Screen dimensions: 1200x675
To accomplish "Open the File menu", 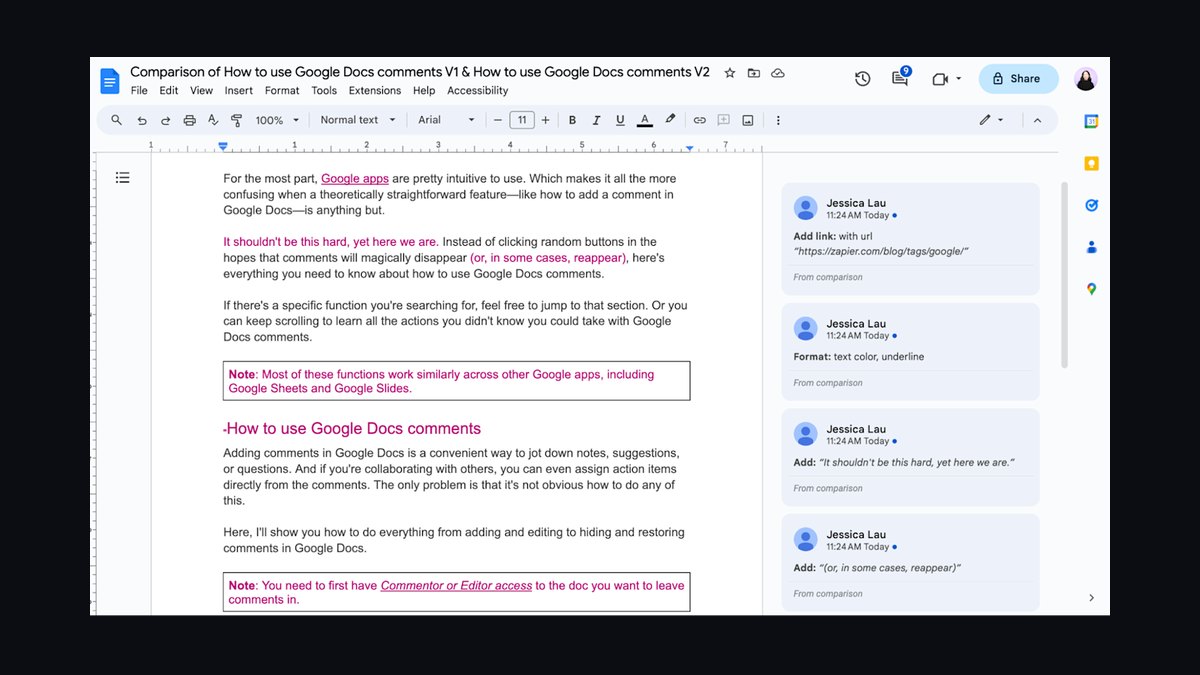I will tap(139, 90).
